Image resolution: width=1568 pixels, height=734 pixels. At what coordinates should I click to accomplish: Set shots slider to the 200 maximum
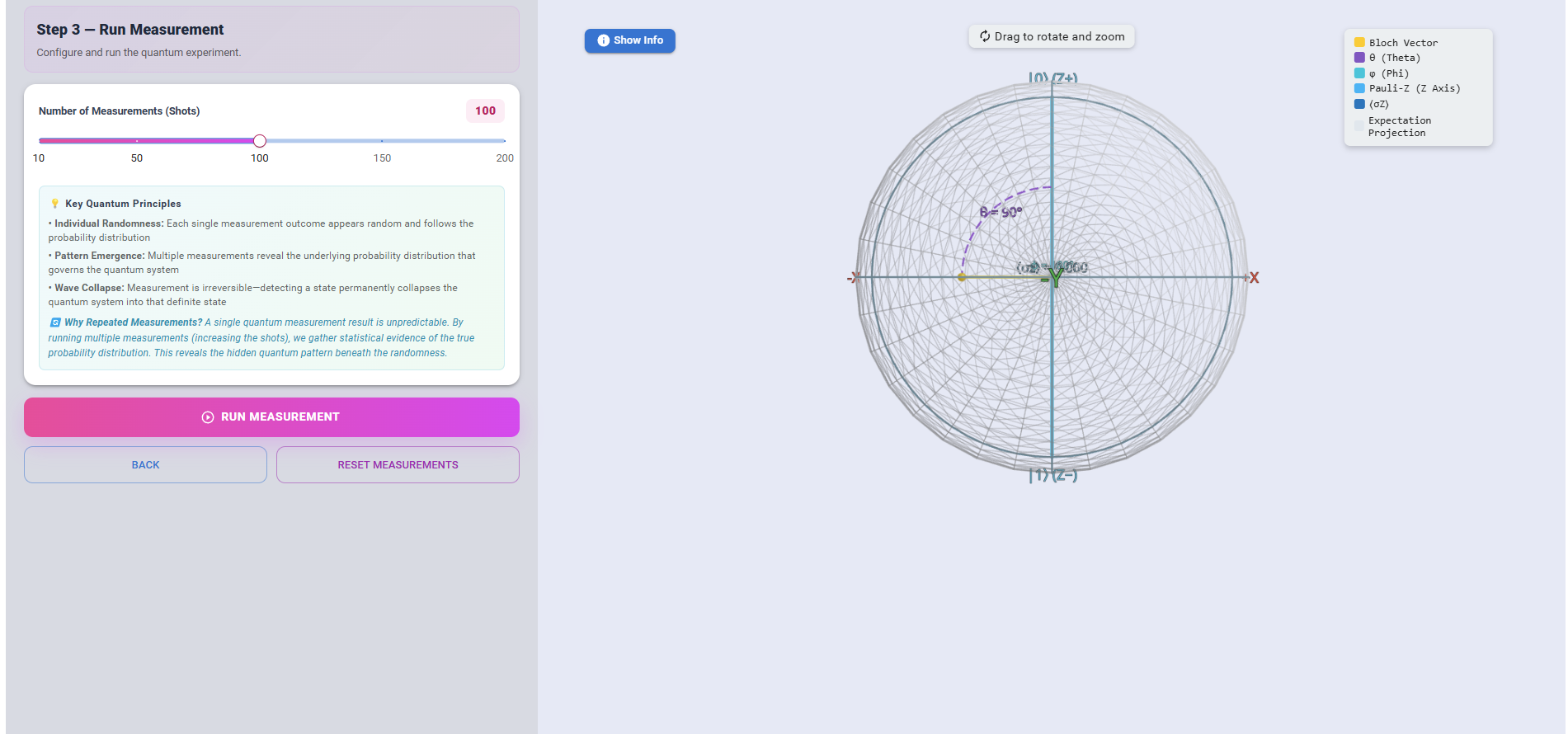point(504,141)
